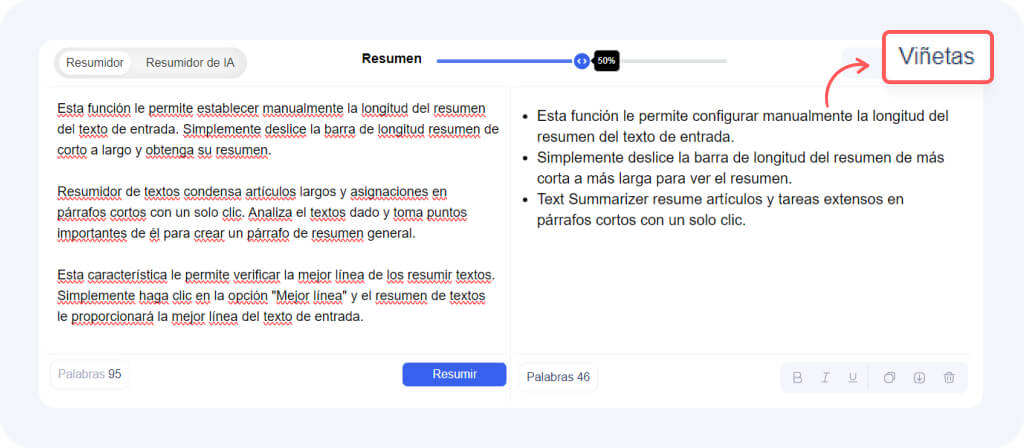The height and width of the screenshot is (448, 1024).
Task: Click the summary length slider handle
Action: click(581, 61)
